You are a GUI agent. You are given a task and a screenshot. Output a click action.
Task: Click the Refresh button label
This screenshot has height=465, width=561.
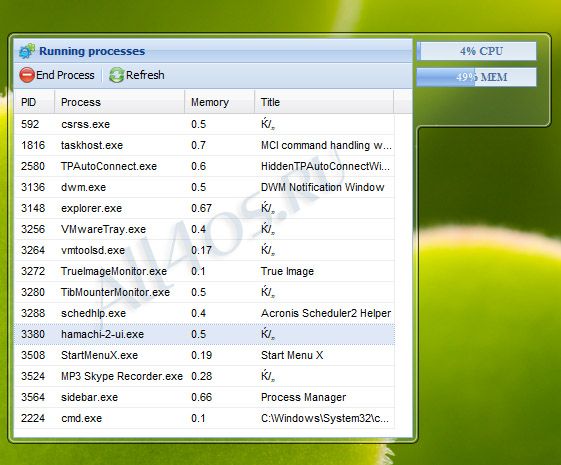[x=145, y=75]
